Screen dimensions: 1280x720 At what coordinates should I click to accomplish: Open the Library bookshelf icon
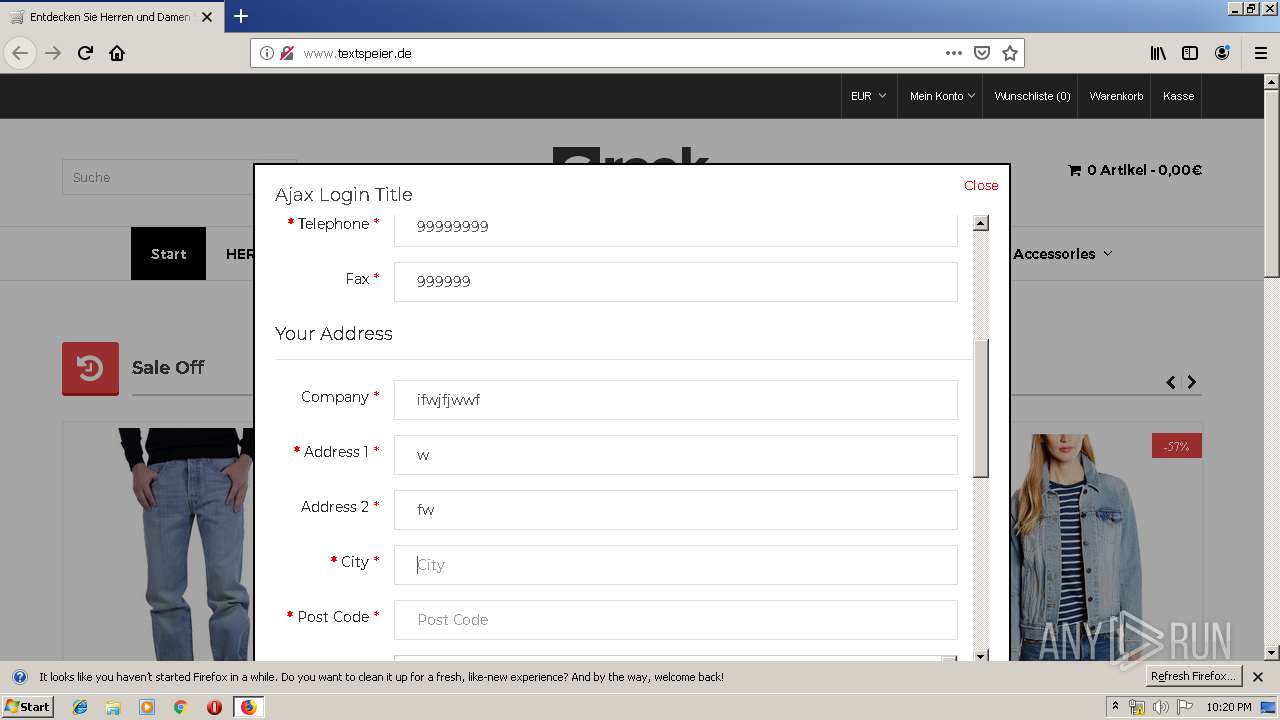click(x=1158, y=53)
